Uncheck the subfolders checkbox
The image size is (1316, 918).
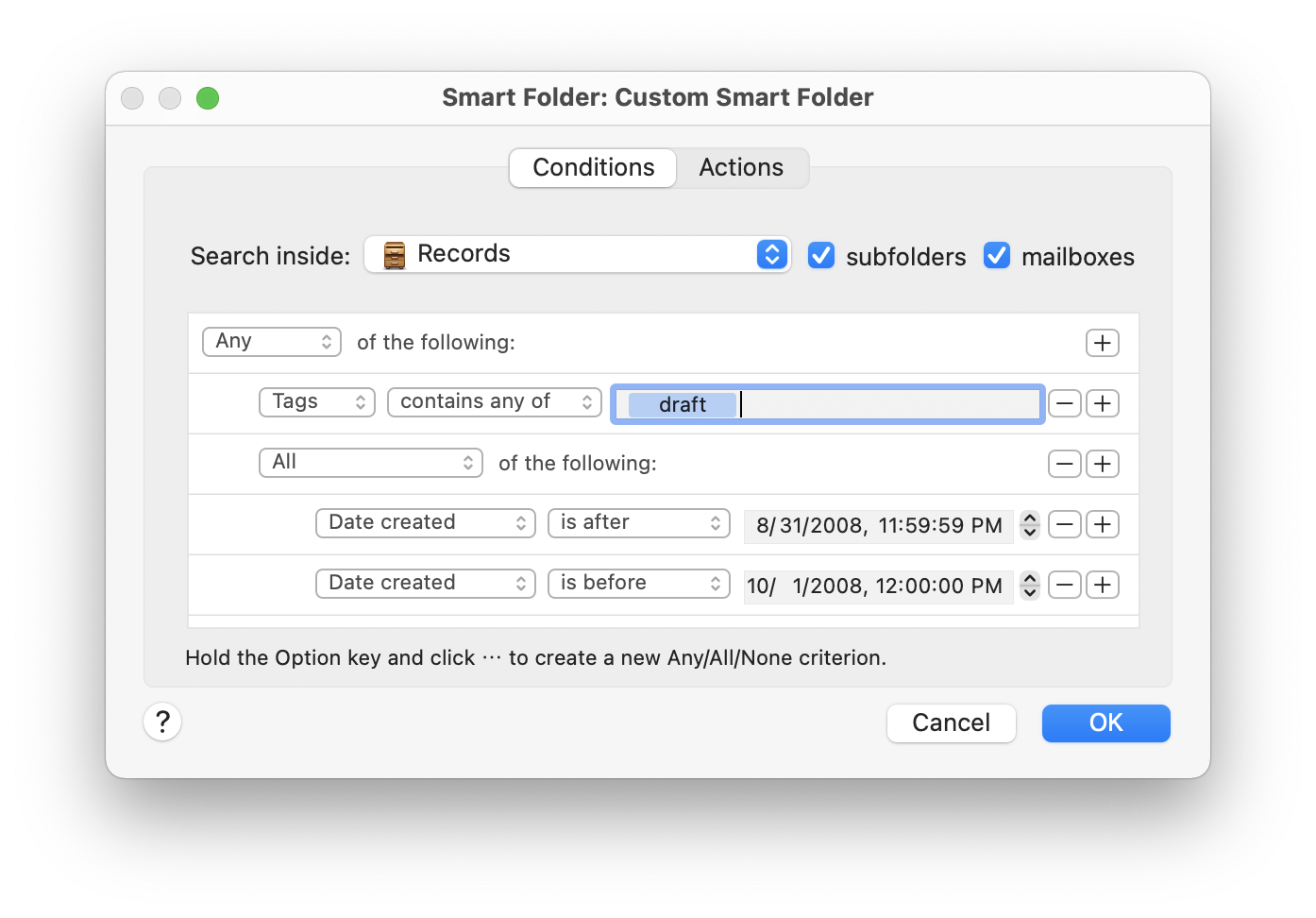[x=821, y=255]
